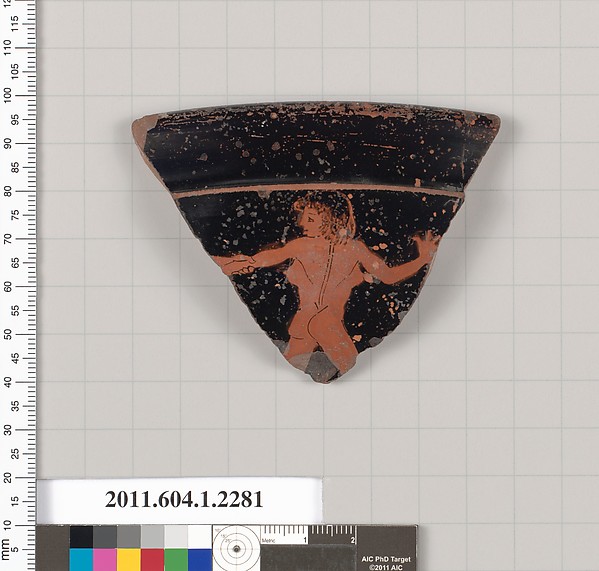Choose the blue color patch
This screenshot has width=599, height=571.
click(200, 560)
